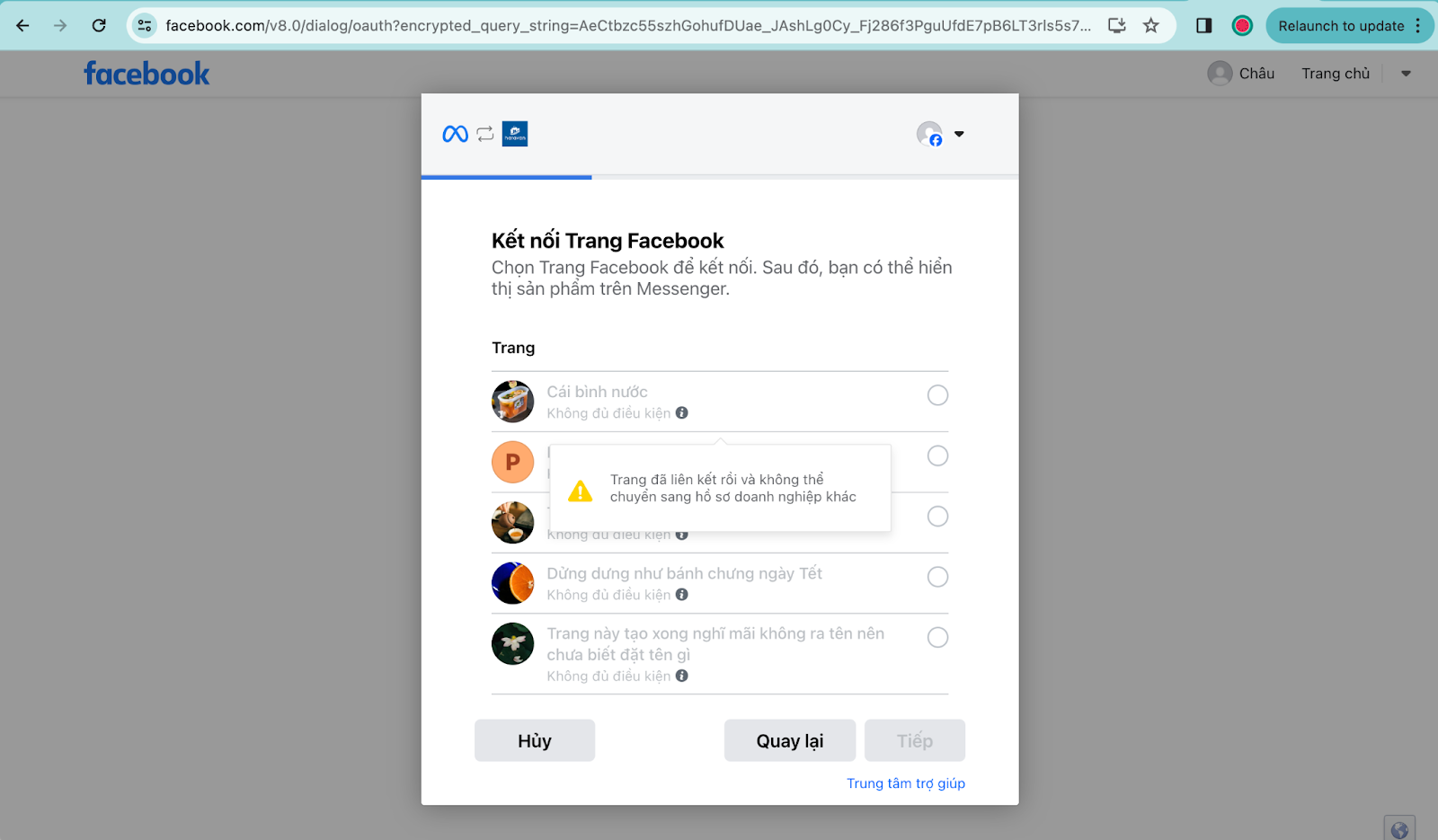Viewport: 1438px width, 840px height.
Task: Show info for Dừng dưng như bánh chưng ineligibility
Action: 682,595
